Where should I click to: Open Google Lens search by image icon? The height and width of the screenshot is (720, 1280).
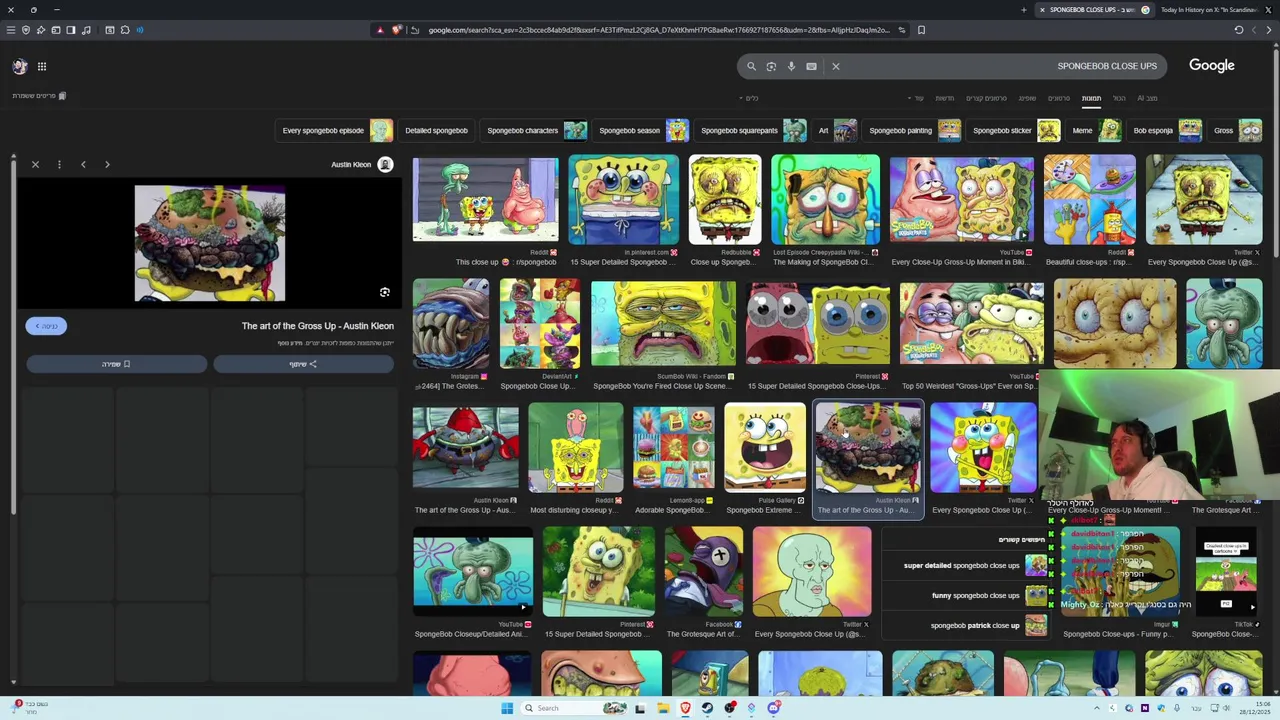coord(771,66)
